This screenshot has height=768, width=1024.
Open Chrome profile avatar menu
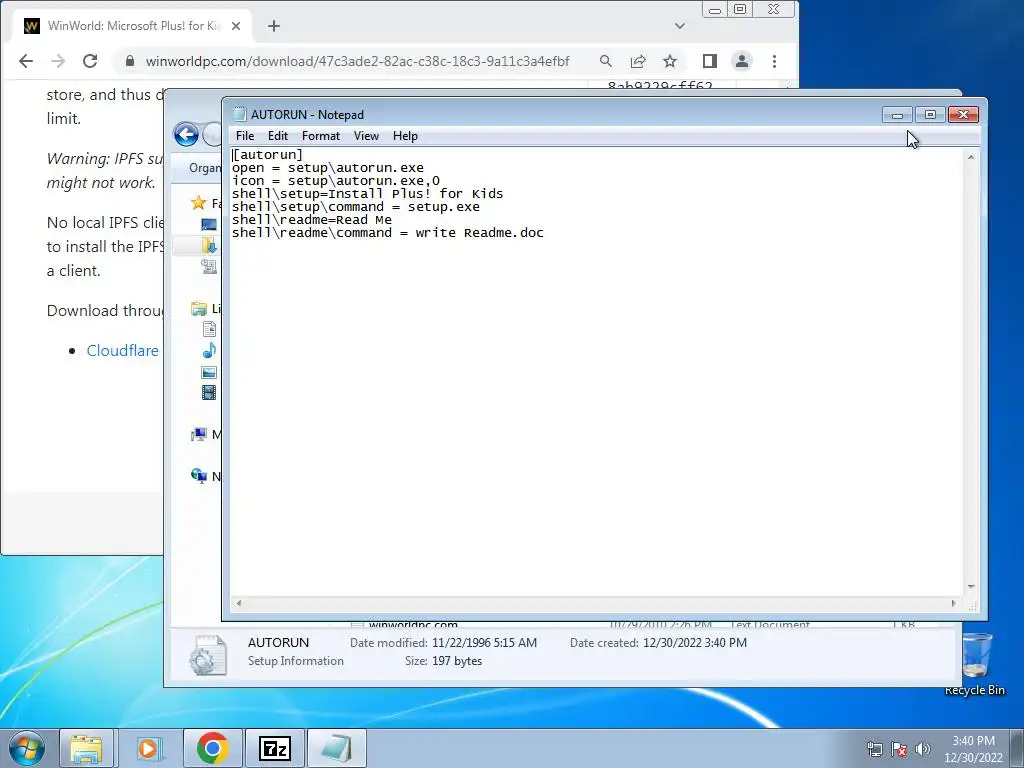[x=742, y=61]
